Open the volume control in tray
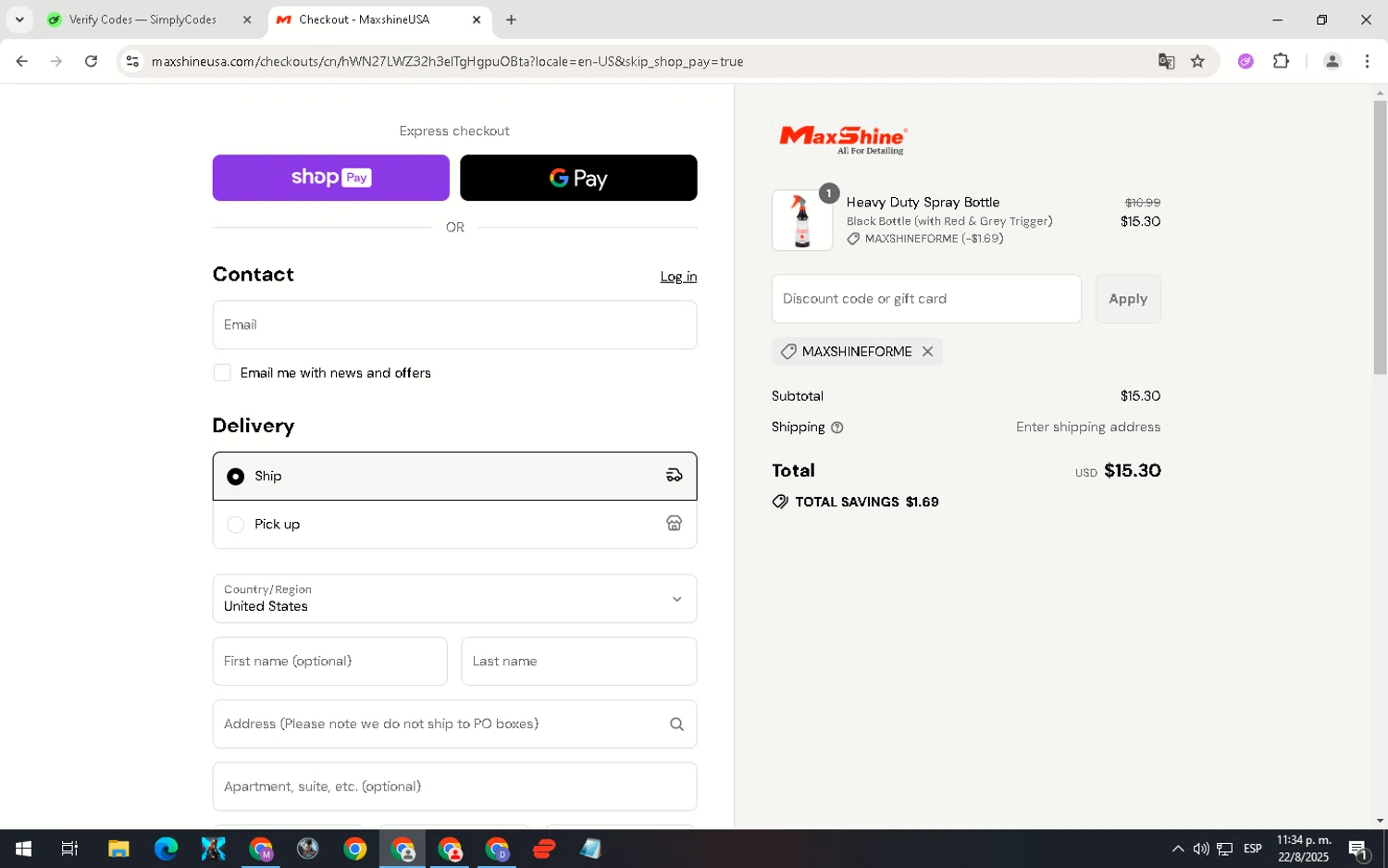Screen dimensions: 1388x868 point(1201,849)
